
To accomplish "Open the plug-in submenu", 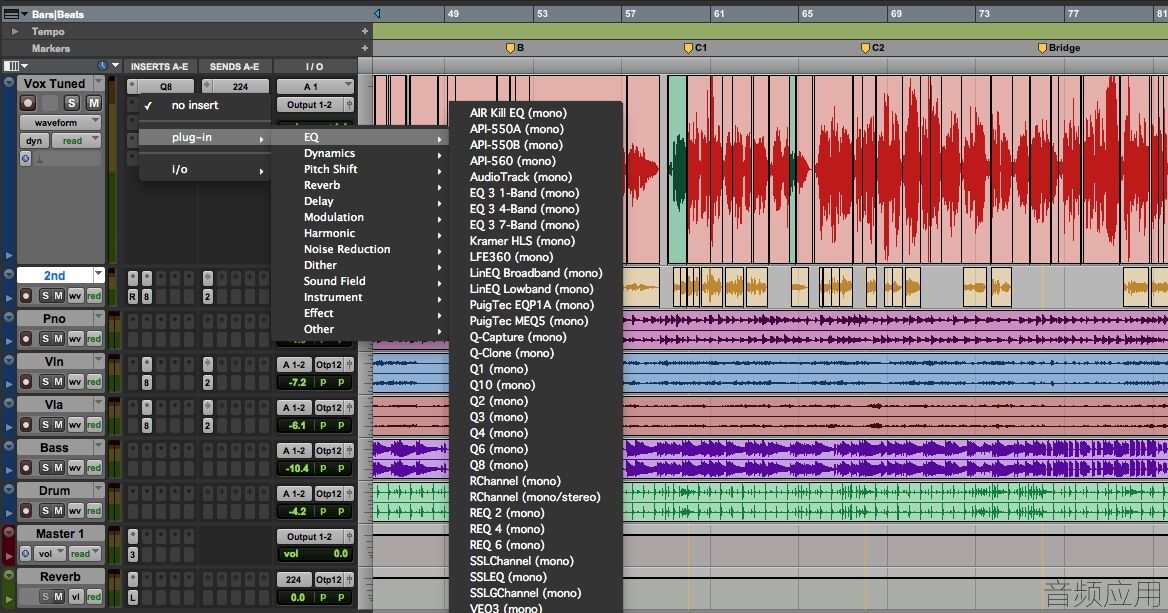I will point(205,137).
